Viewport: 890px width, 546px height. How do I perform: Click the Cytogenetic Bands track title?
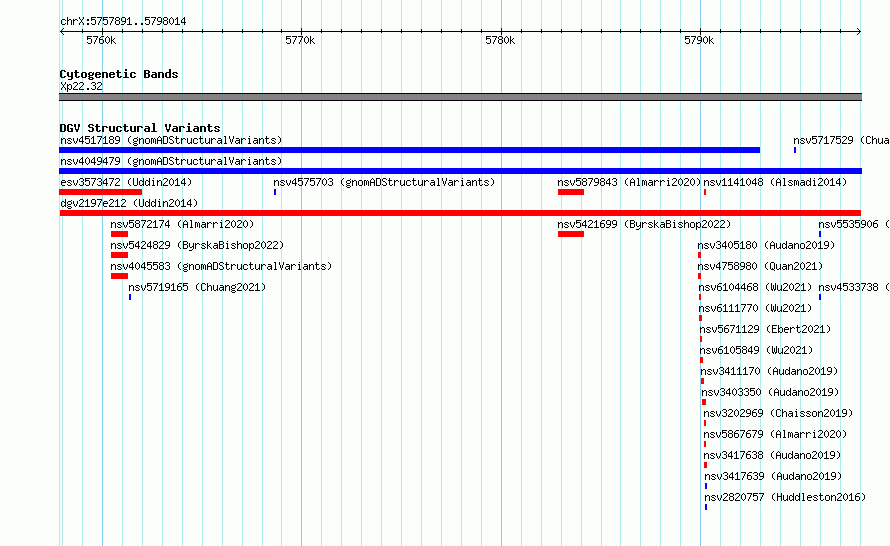point(119,74)
